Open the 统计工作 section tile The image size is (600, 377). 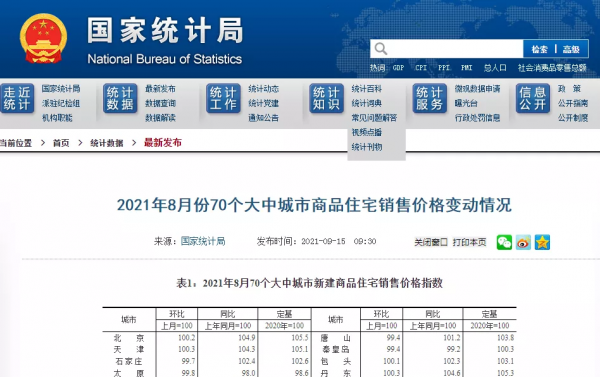coord(223,98)
